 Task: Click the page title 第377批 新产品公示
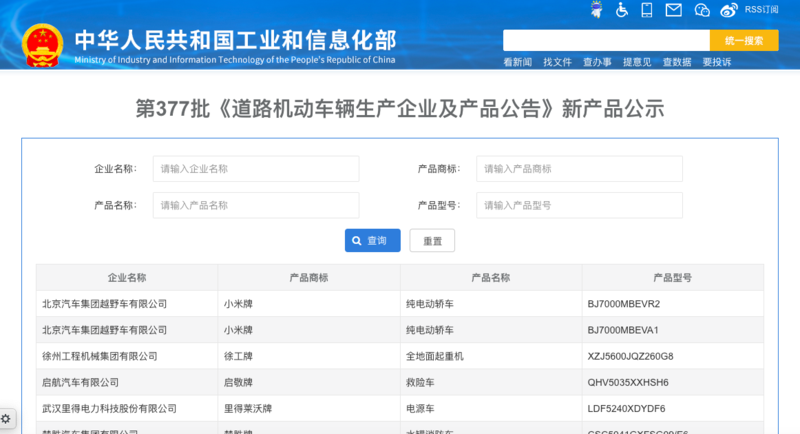(x=399, y=109)
